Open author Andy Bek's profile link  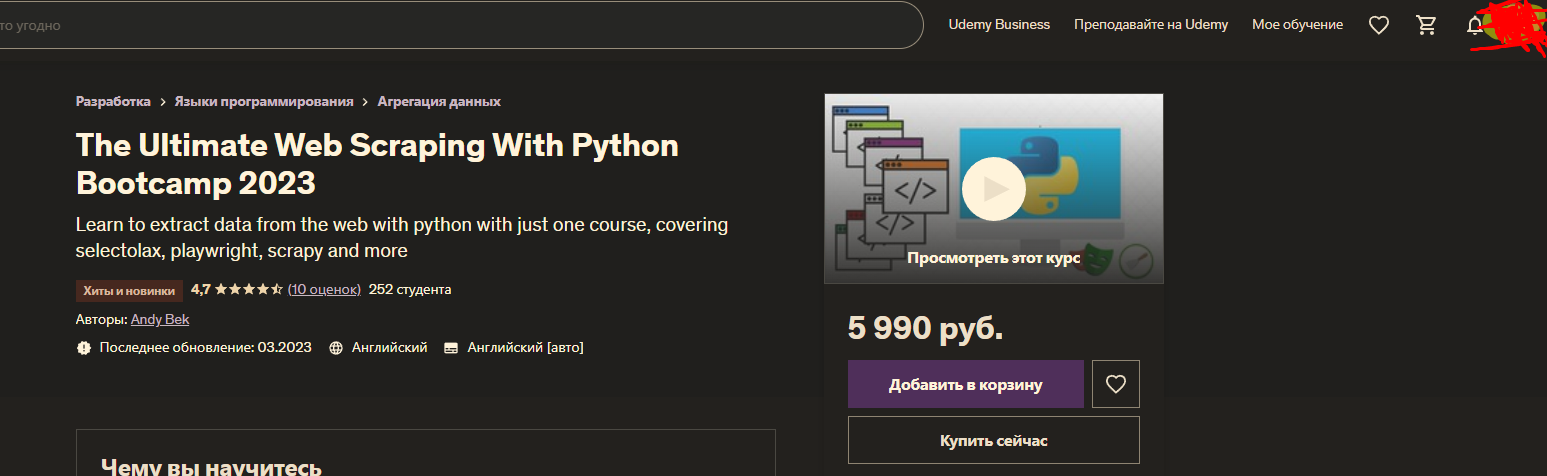coord(160,319)
